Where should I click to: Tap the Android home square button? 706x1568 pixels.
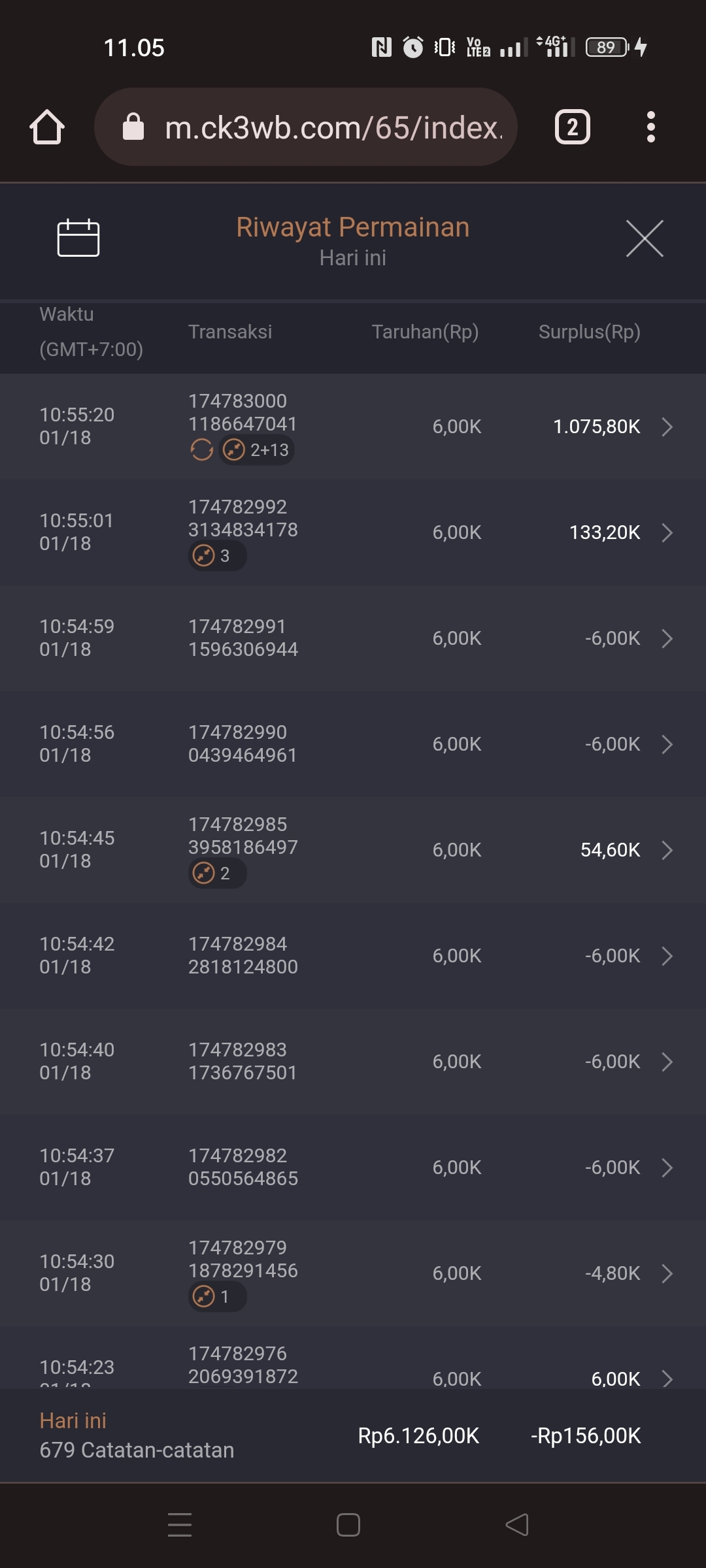(x=348, y=1525)
